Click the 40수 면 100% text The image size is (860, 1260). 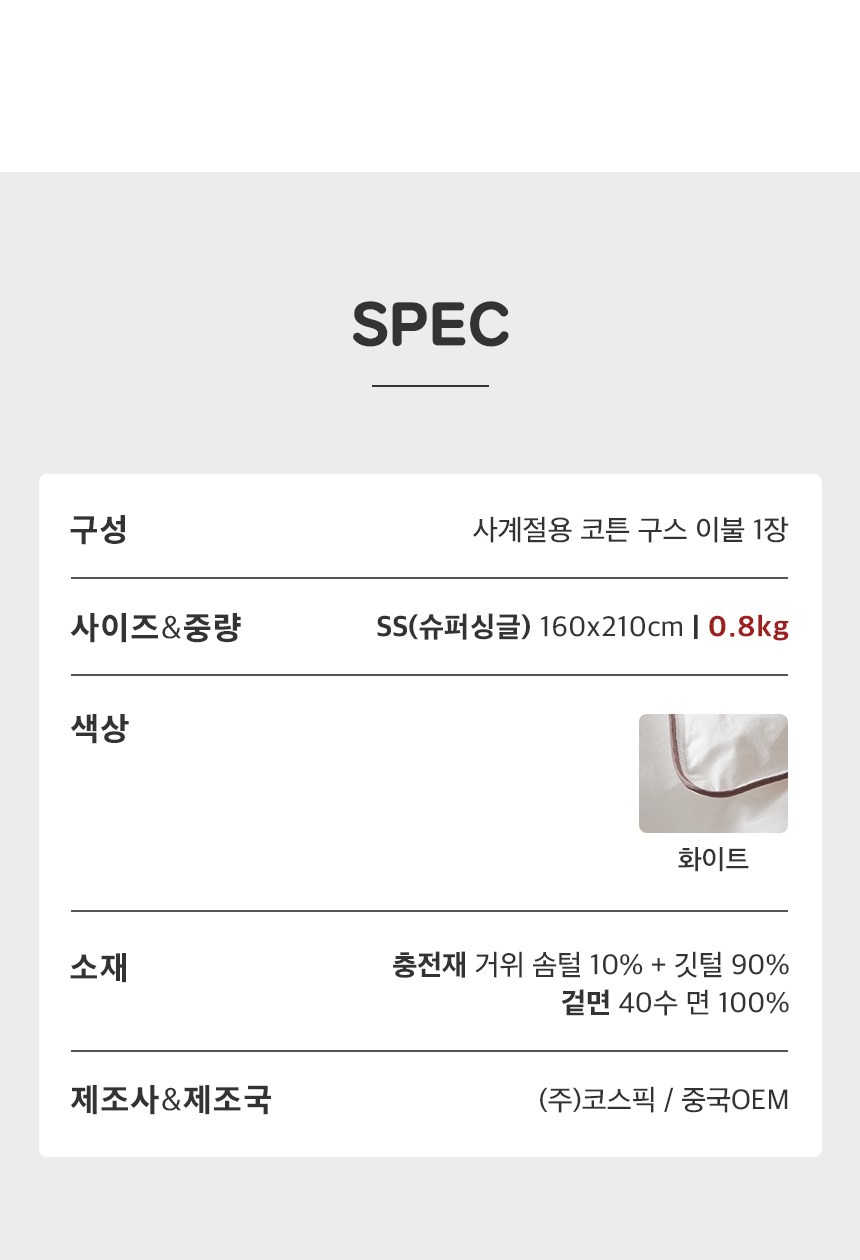click(704, 1002)
